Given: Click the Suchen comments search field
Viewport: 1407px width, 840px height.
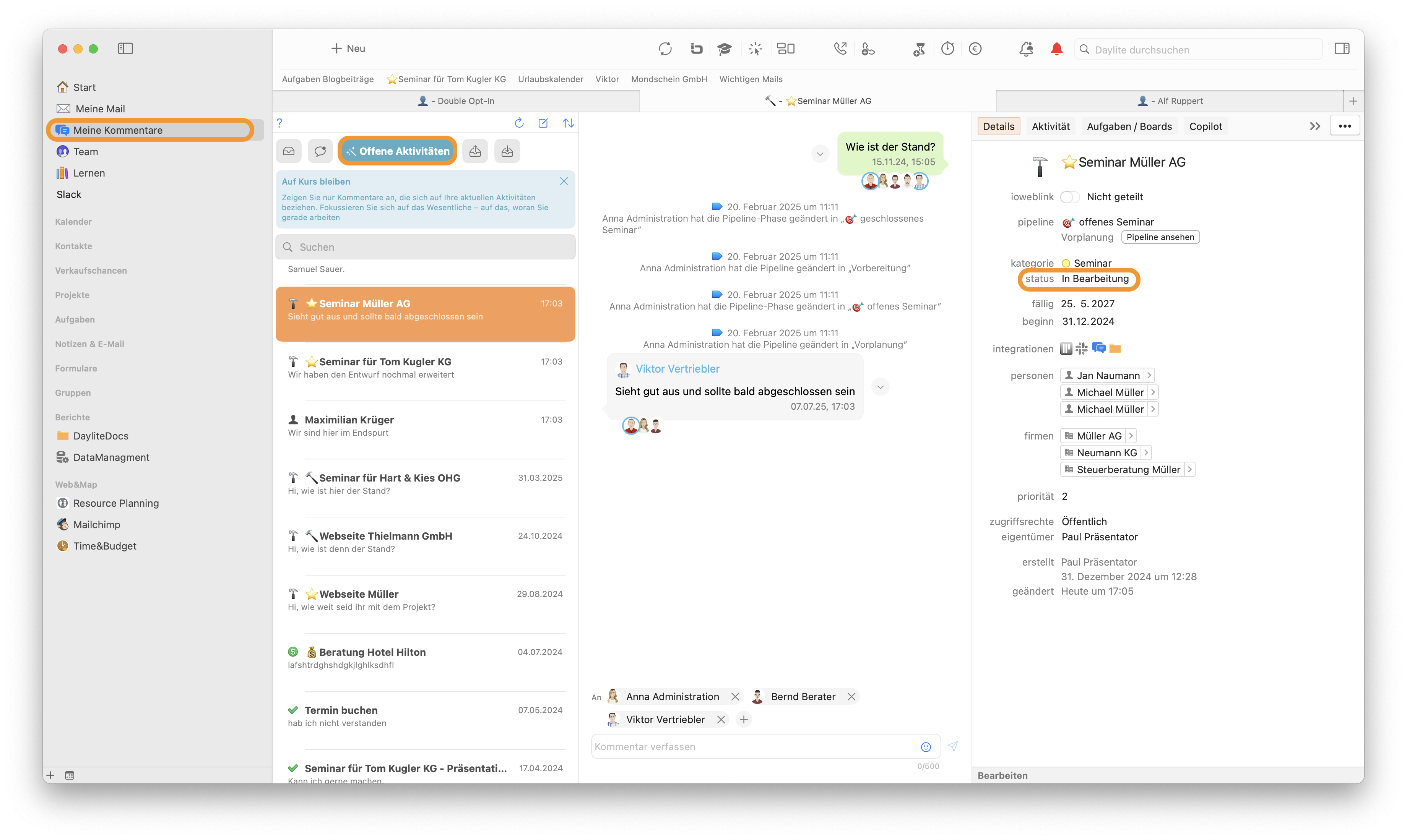Looking at the screenshot, I should tap(425, 247).
